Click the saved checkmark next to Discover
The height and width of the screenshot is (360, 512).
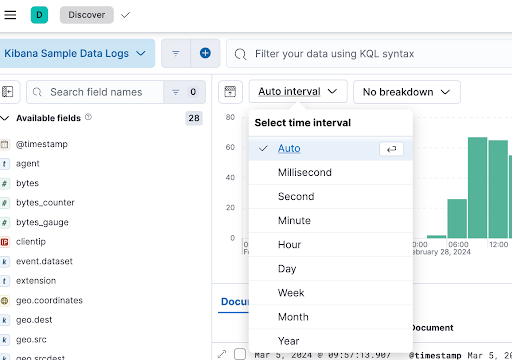coord(125,15)
